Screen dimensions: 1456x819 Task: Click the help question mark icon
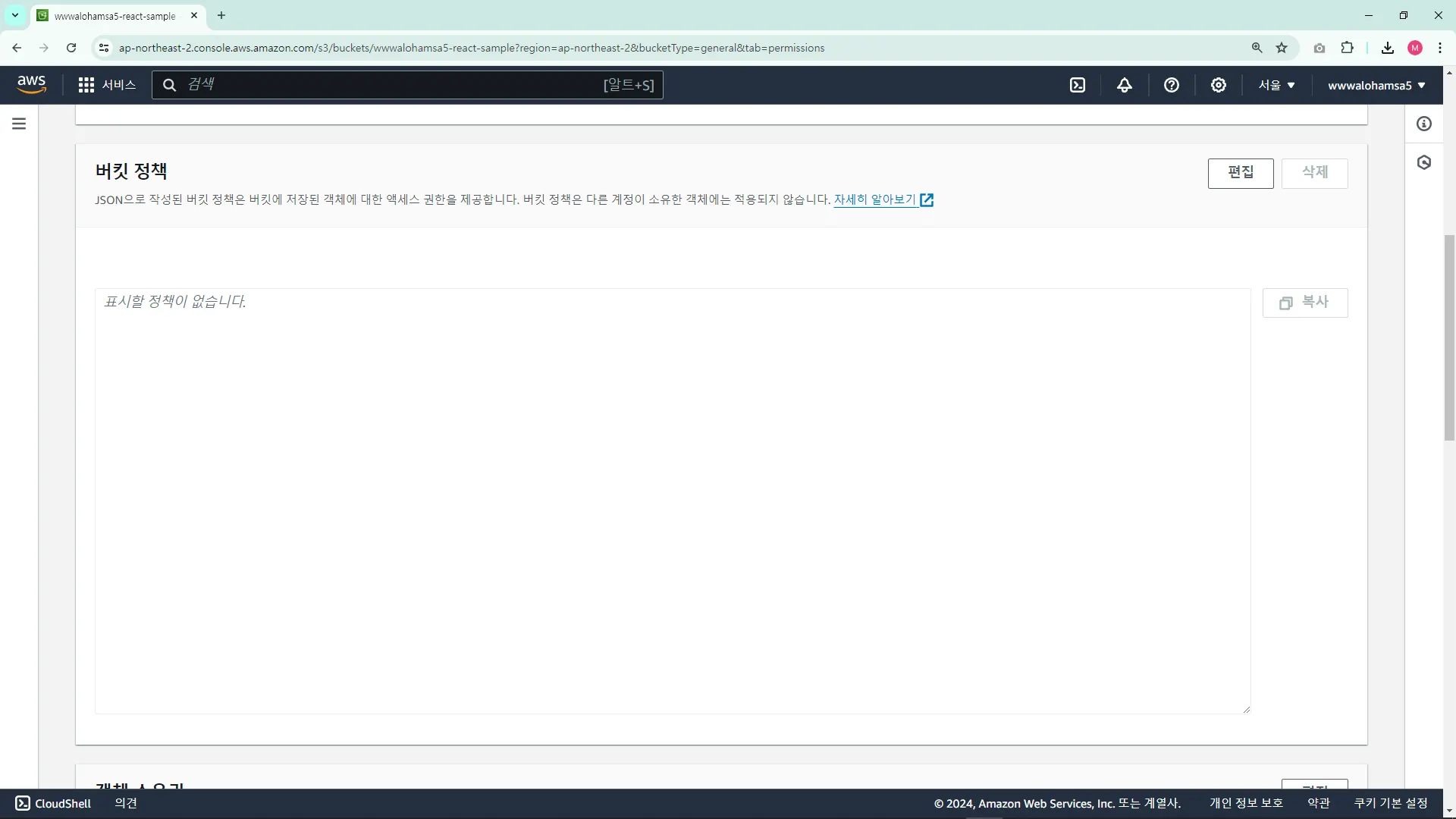pos(1172,85)
